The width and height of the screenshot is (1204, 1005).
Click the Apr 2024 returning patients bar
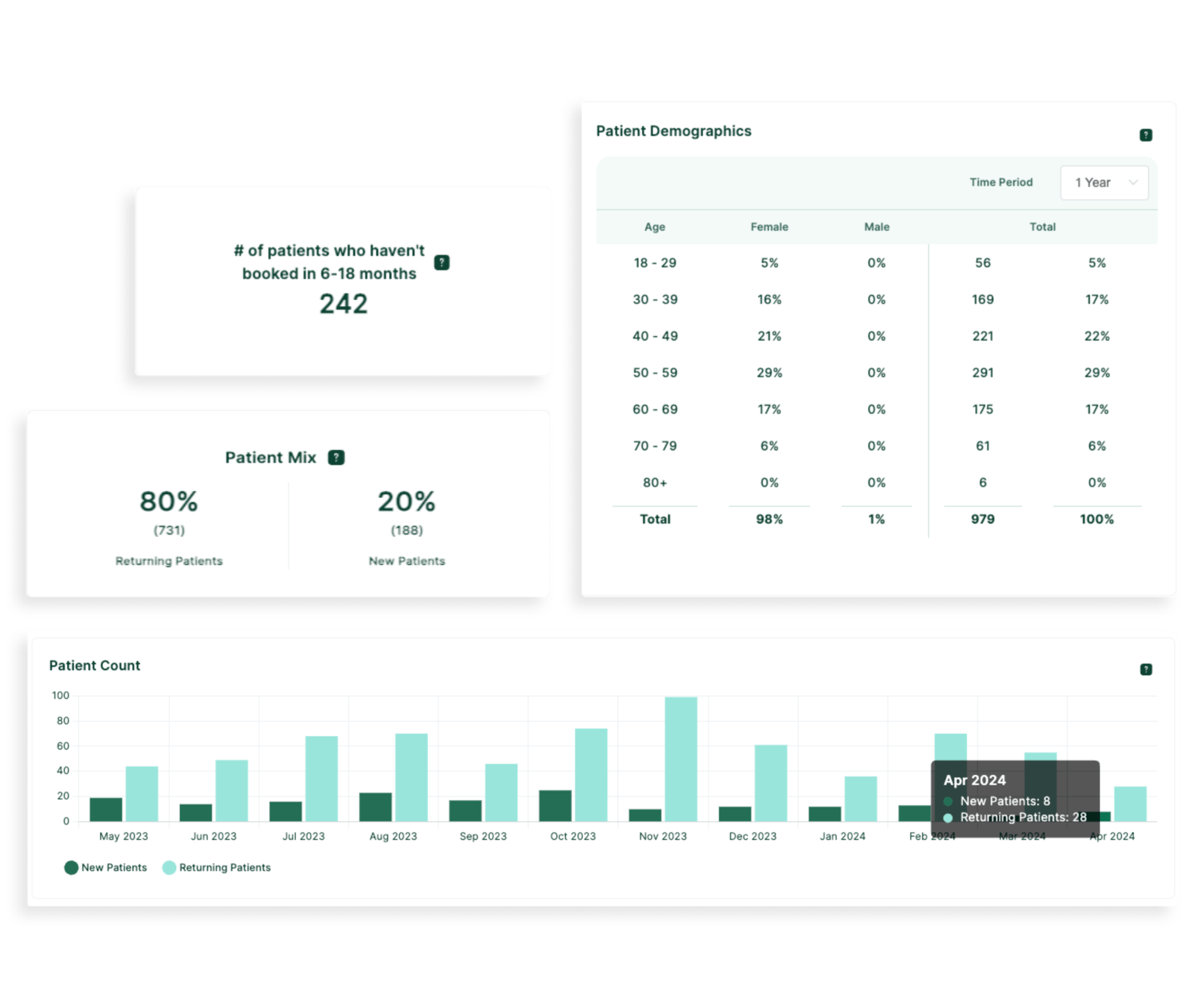[x=1130, y=804]
